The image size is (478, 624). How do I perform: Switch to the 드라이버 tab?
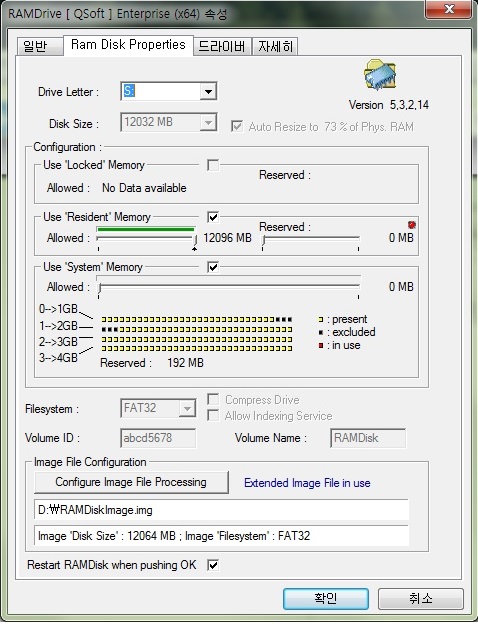(x=222, y=47)
